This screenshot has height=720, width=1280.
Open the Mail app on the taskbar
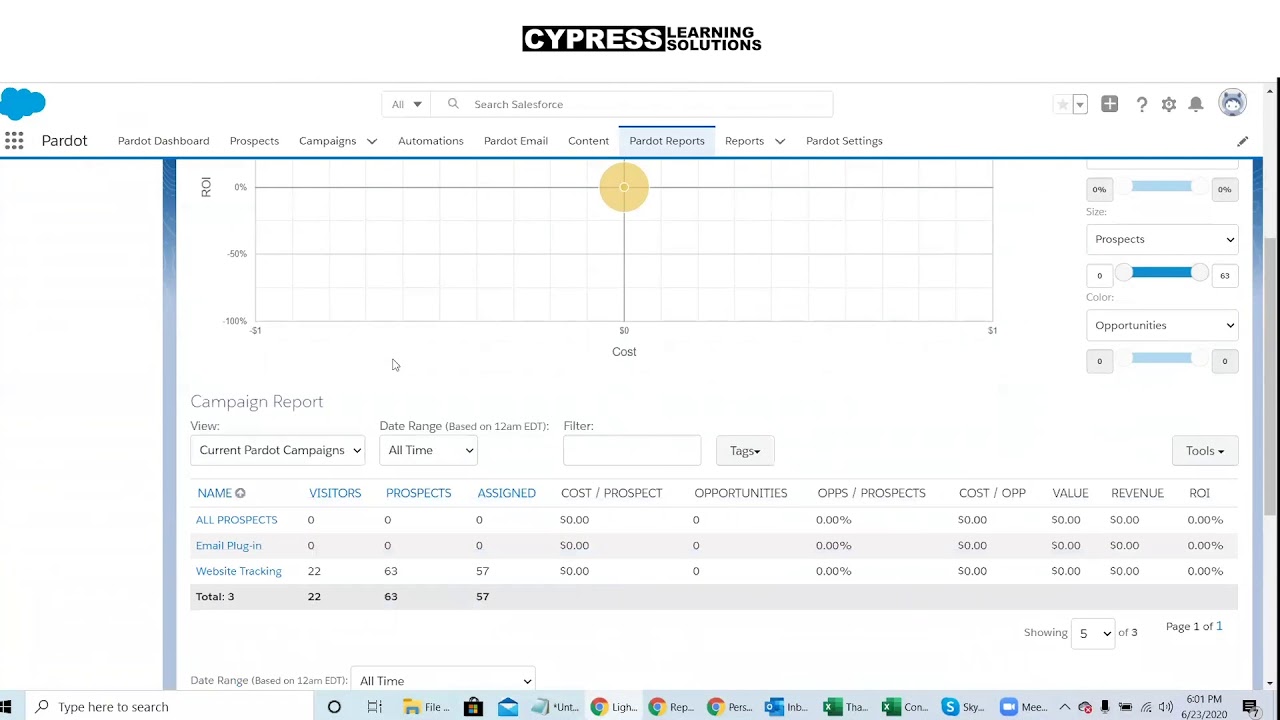508,707
